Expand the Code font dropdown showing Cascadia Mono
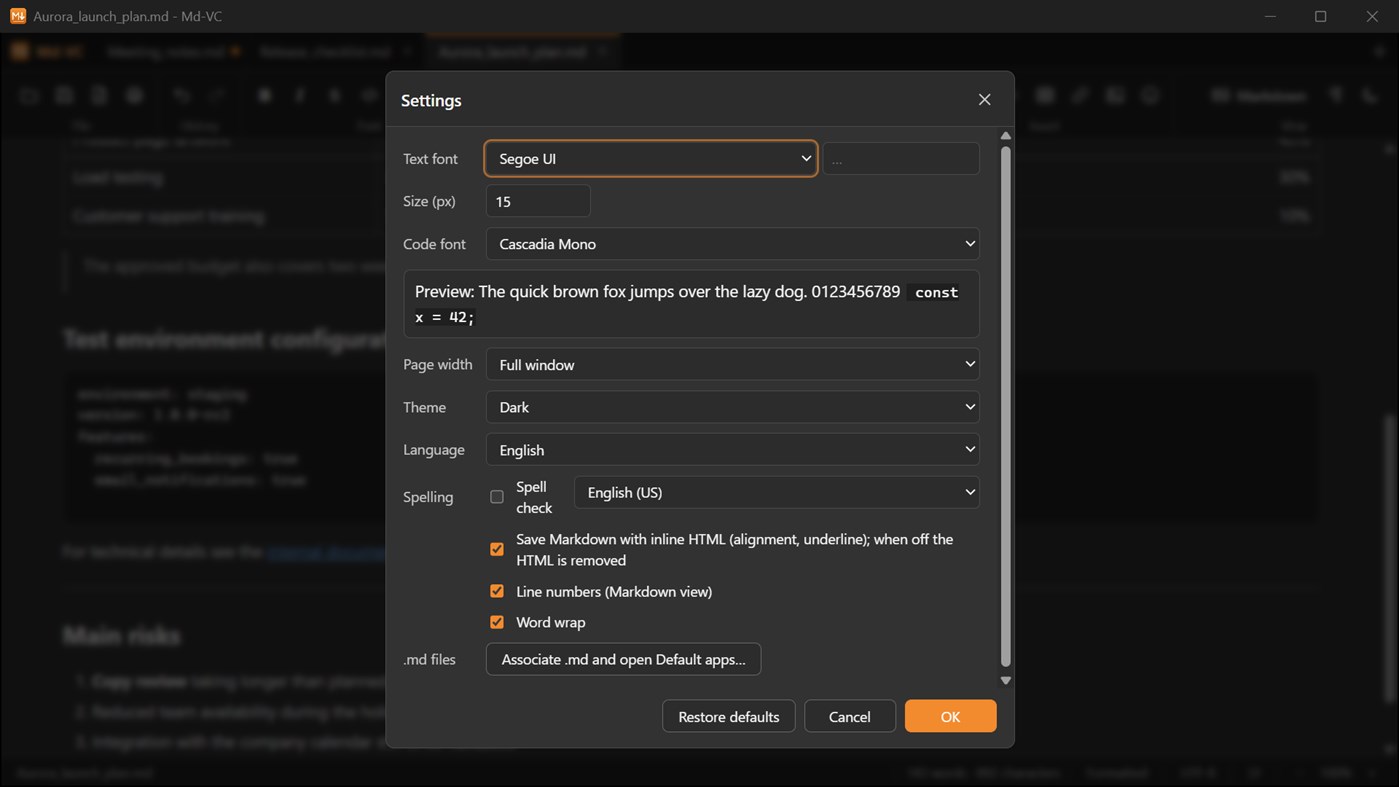This screenshot has height=787, width=1399. 732,244
